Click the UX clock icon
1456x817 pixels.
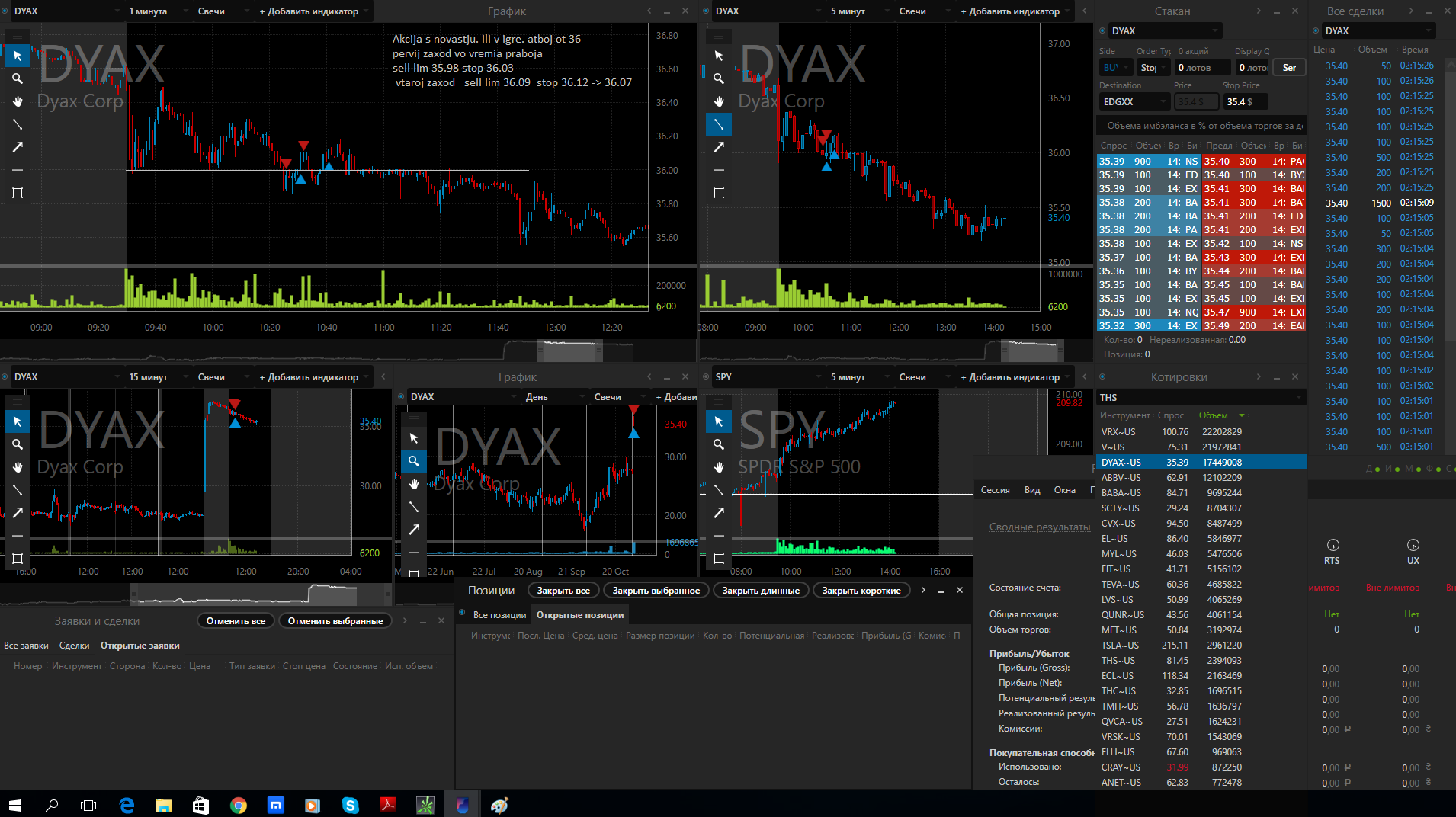[x=1413, y=545]
